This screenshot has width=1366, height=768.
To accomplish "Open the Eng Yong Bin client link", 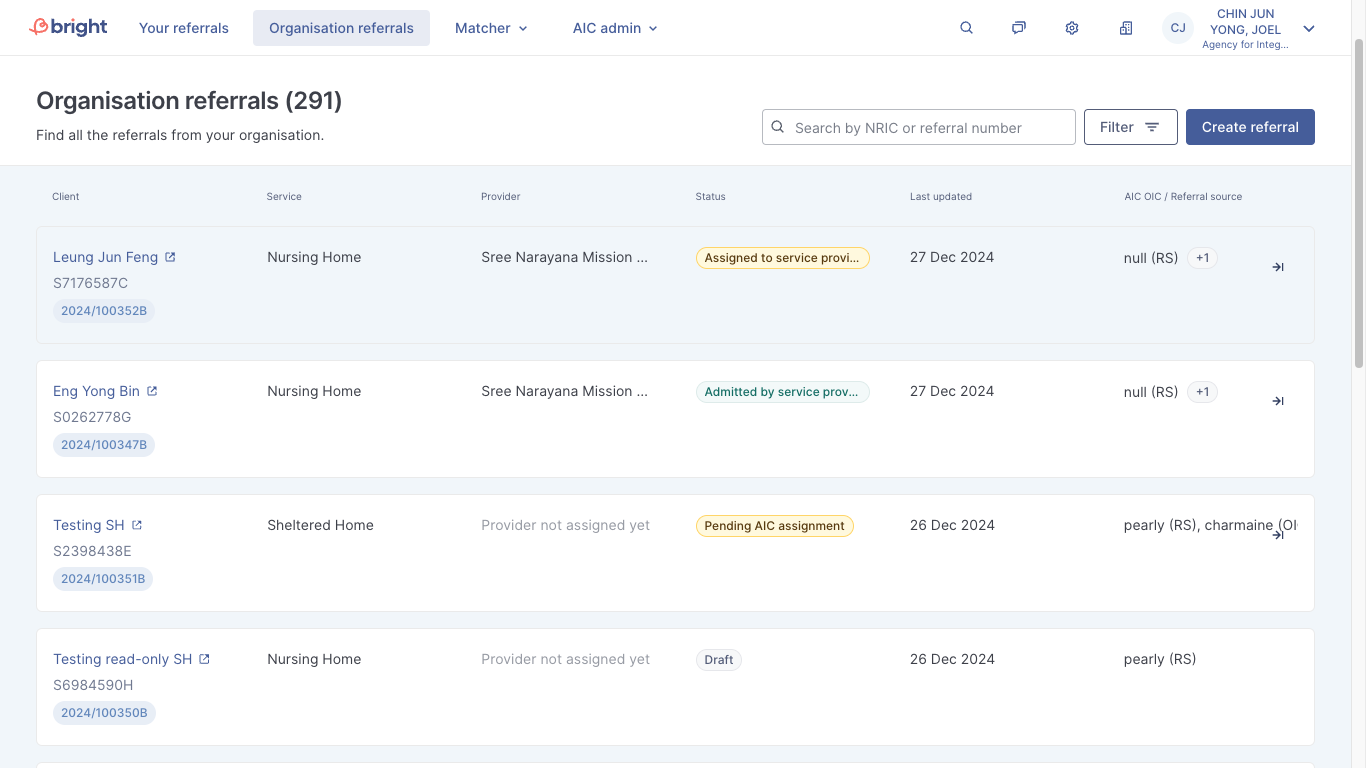I will (x=96, y=391).
